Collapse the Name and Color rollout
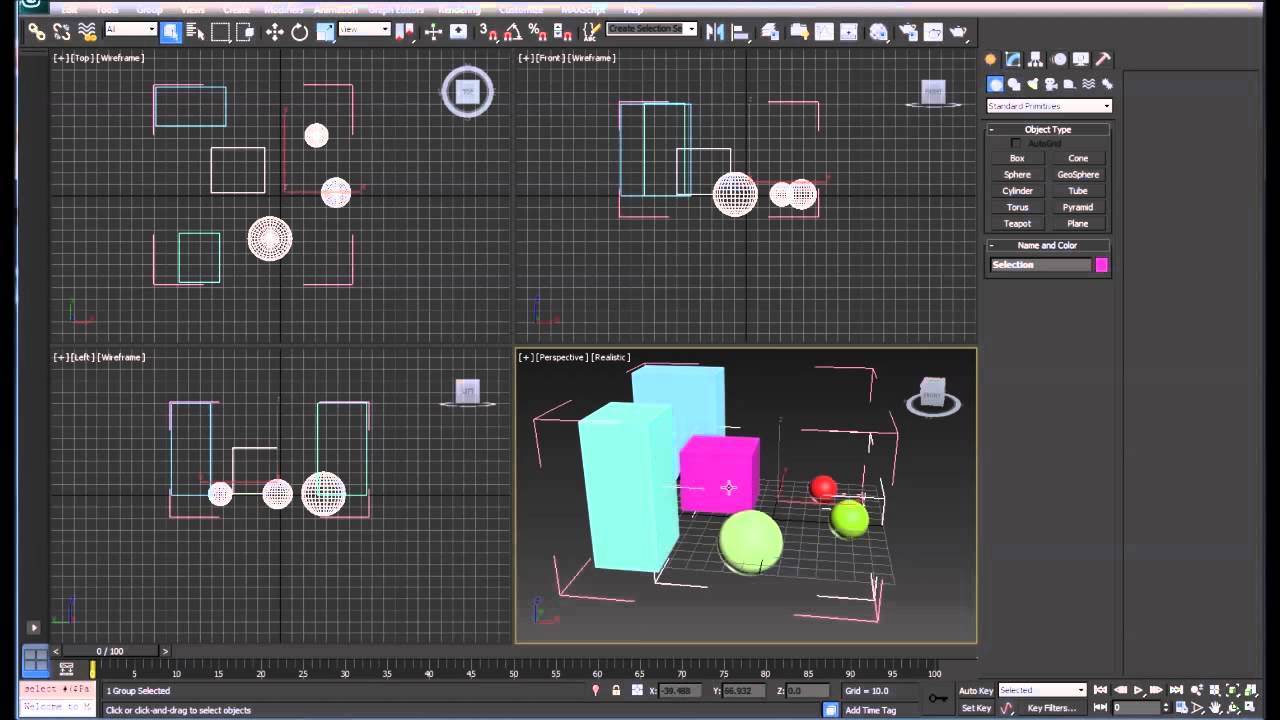This screenshot has width=1280, height=720. (1048, 245)
